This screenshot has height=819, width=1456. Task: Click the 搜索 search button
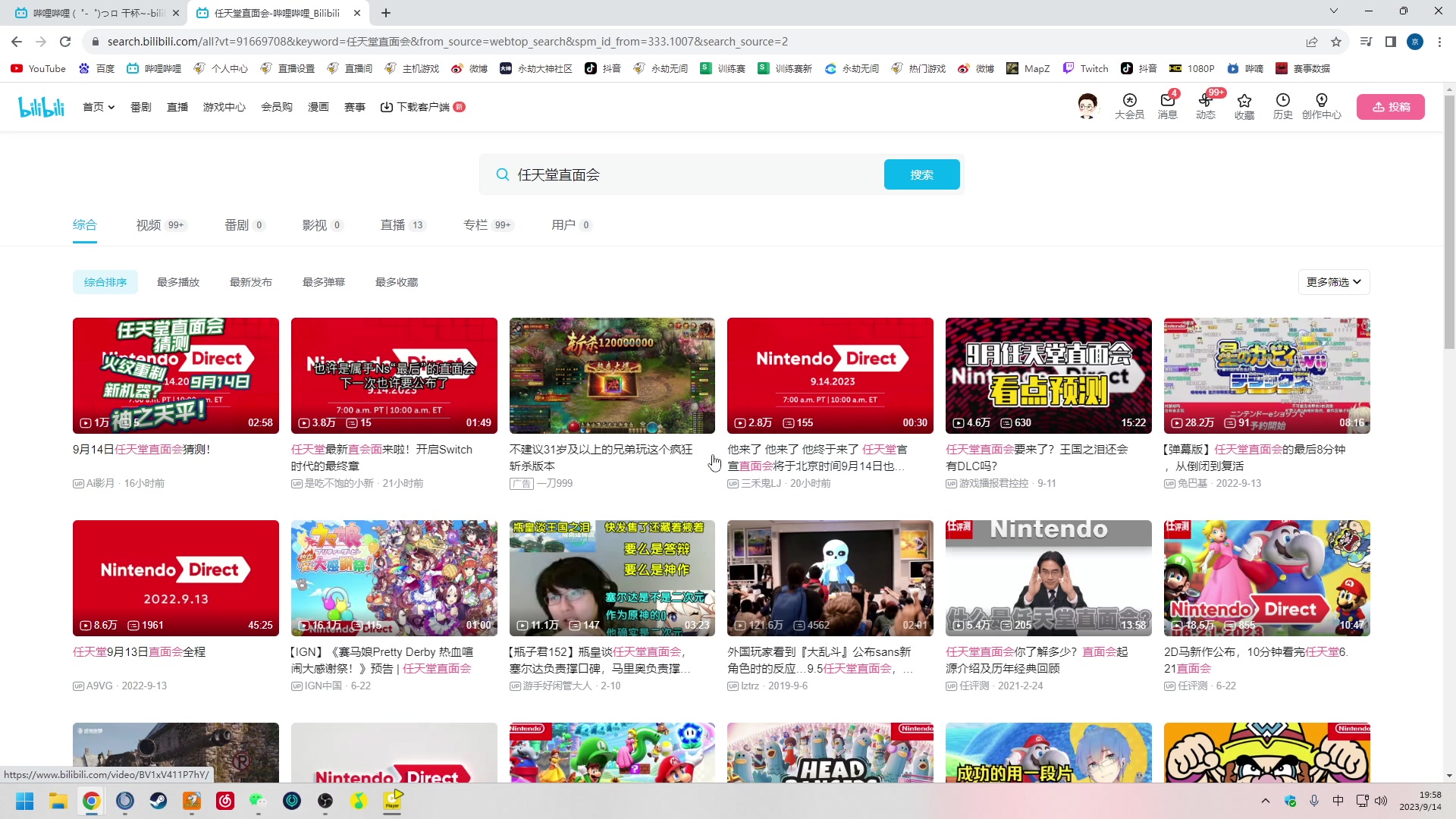pyautogui.click(x=921, y=174)
